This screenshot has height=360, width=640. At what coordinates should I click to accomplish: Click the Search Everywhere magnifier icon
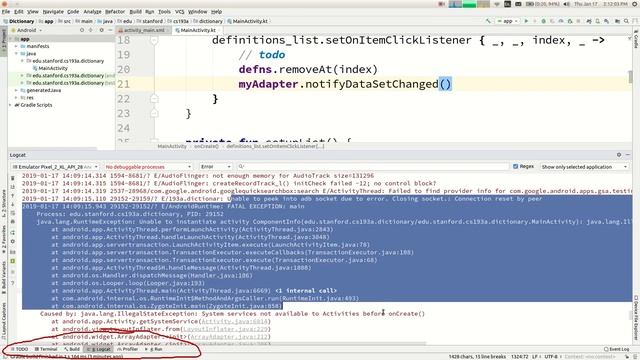[x=626, y=21]
